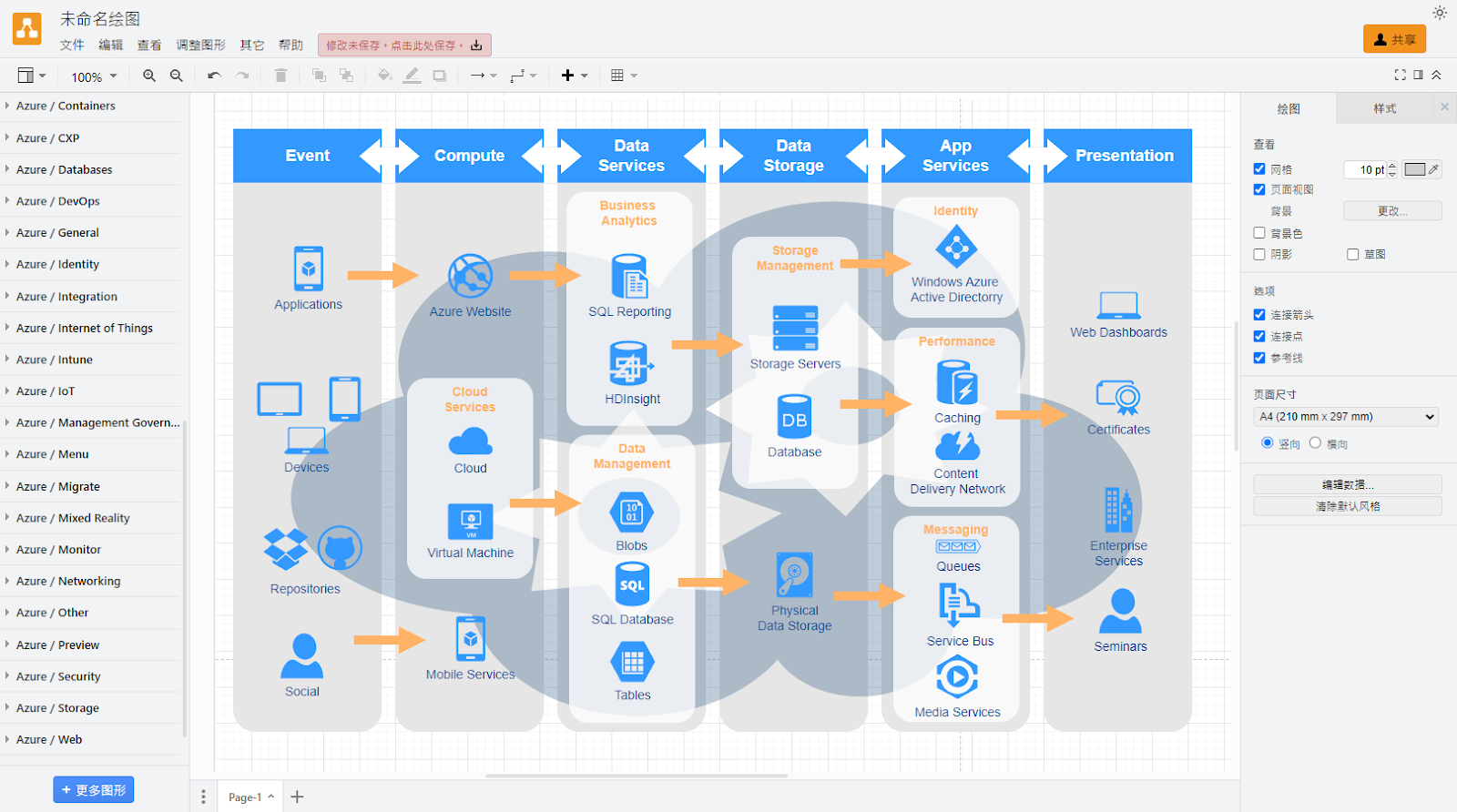The image size is (1457, 812).
Task: Select the Azure Website icon in diagram
Action: pos(470,276)
